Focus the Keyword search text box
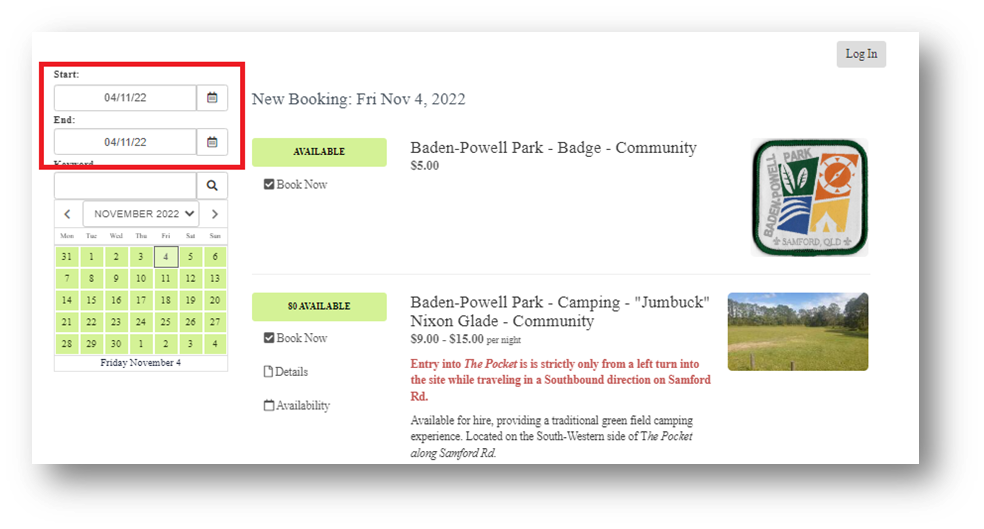The width and height of the screenshot is (984, 529). [125, 185]
